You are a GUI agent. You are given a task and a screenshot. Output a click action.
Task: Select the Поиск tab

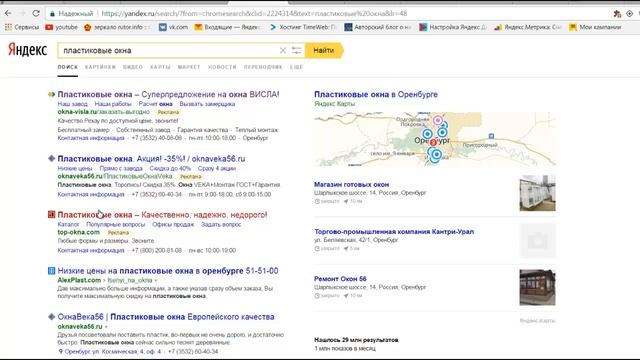(x=67, y=67)
